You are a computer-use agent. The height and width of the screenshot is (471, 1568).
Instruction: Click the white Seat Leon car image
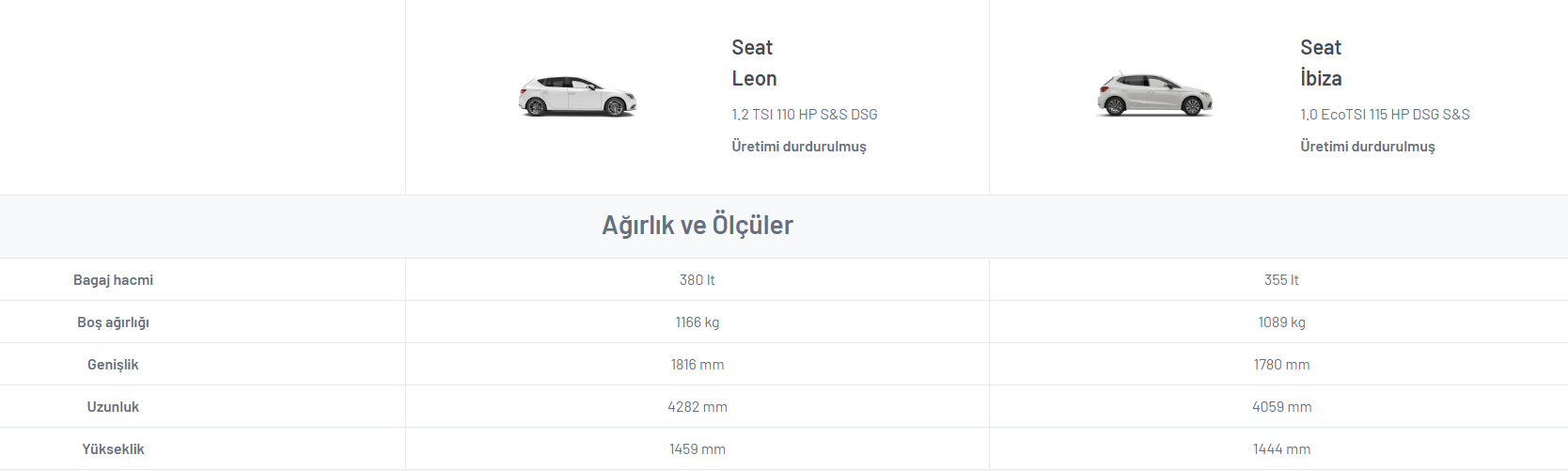[x=577, y=96]
